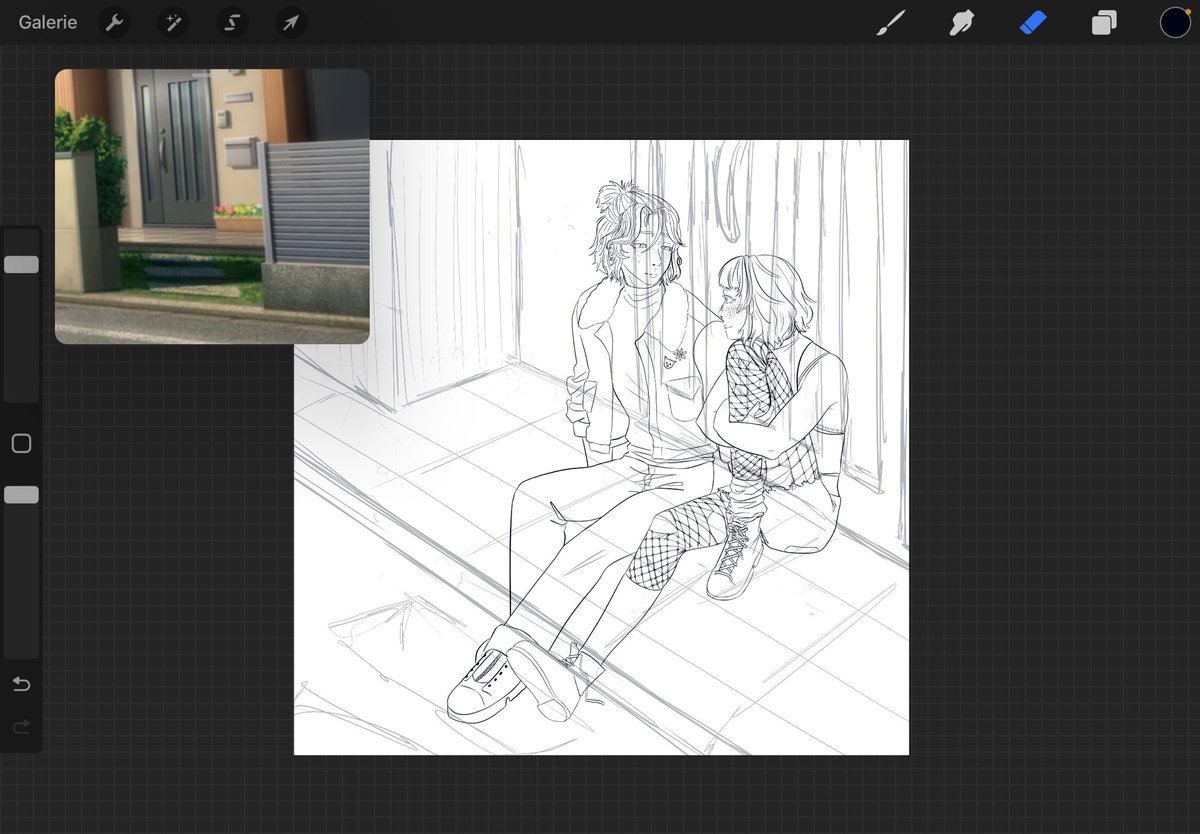Open the Layers panel

(1104, 22)
